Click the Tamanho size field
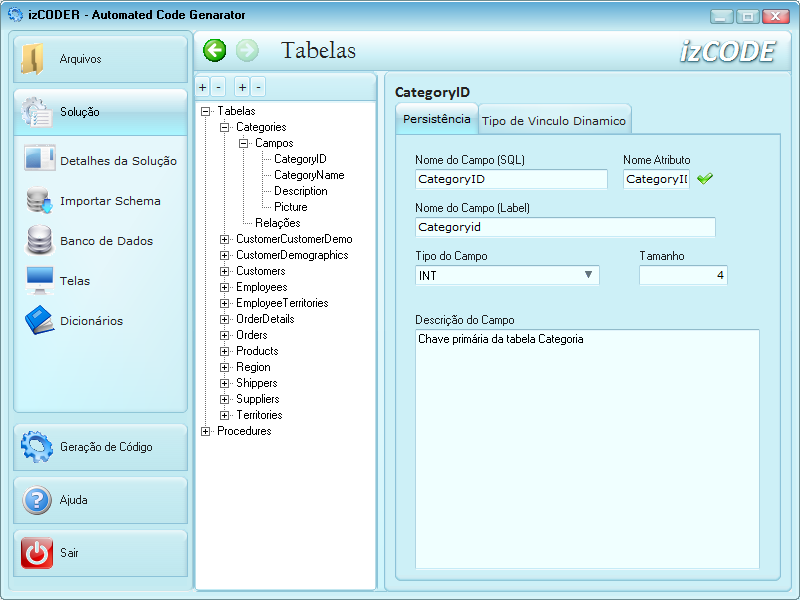 (683, 276)
